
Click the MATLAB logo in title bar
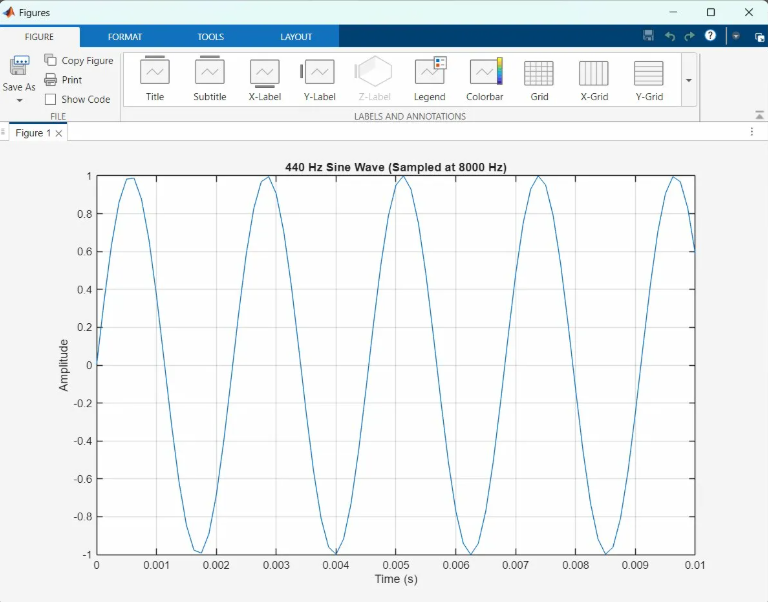click(9, 12)
